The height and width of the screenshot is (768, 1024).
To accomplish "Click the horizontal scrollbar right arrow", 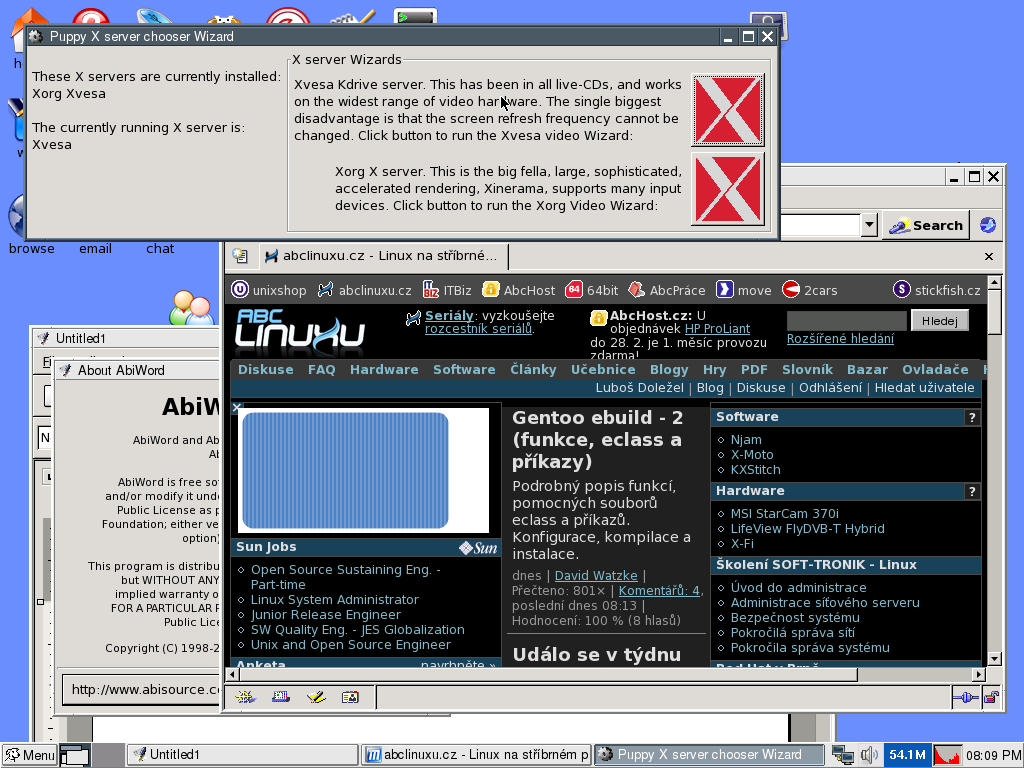I will point(978,674).
